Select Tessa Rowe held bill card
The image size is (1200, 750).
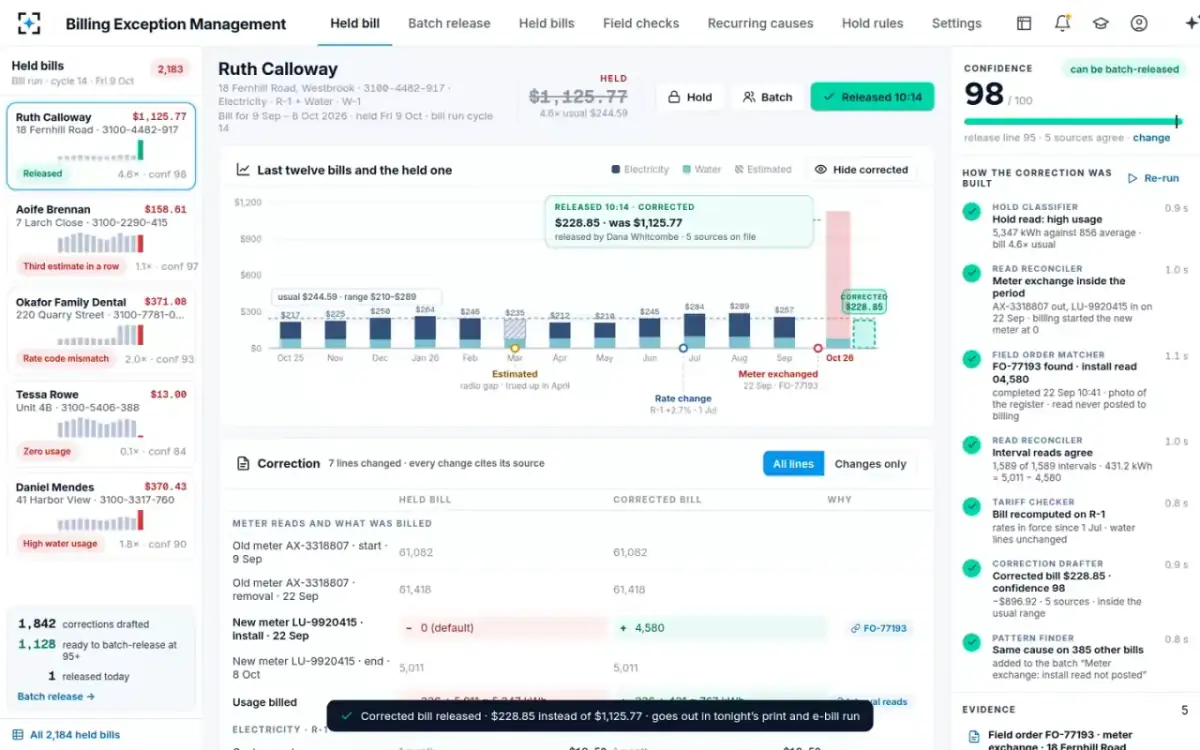(101, 425)
